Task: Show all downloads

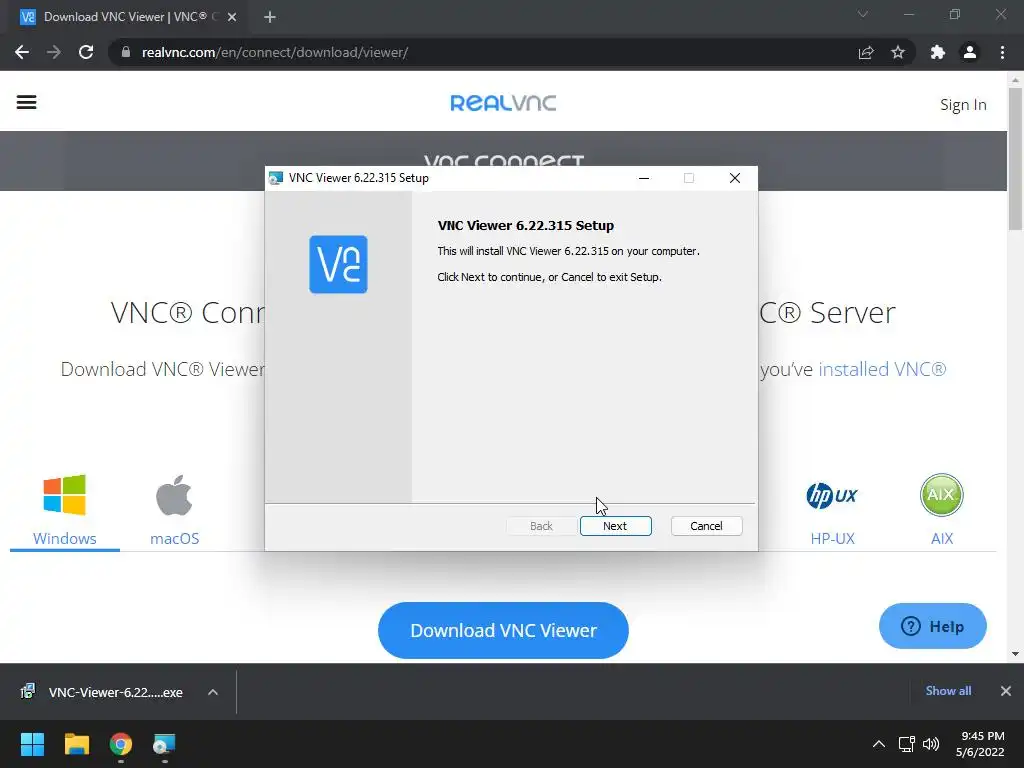Action: 948,691
